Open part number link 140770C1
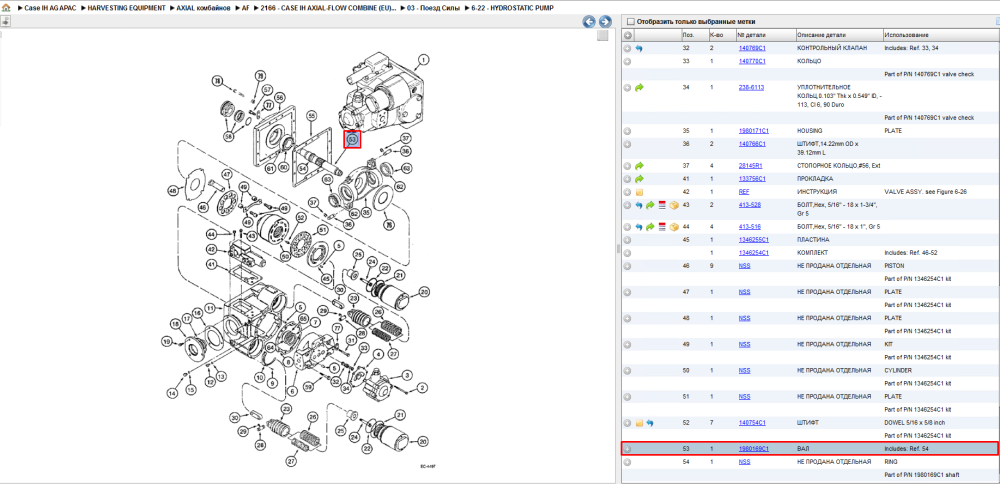1000x484 pixels. pos(752,61)
